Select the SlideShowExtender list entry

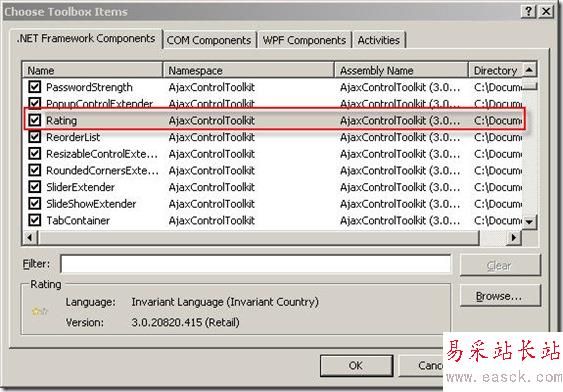coord(91,204)
